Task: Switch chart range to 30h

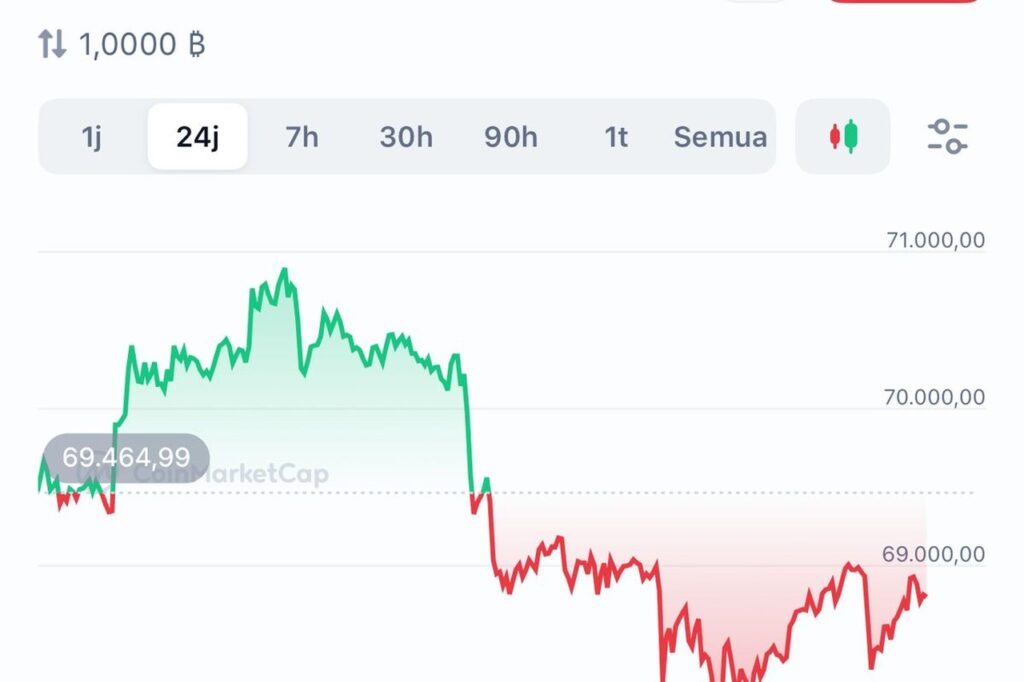Action: click(x=406, y=137)
